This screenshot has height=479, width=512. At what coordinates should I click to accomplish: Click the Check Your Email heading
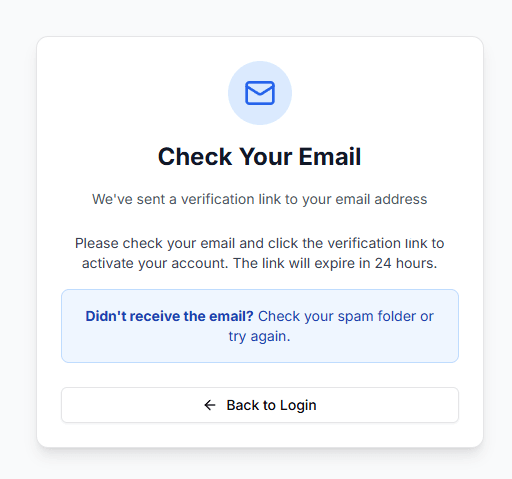[x=260, y=156]
